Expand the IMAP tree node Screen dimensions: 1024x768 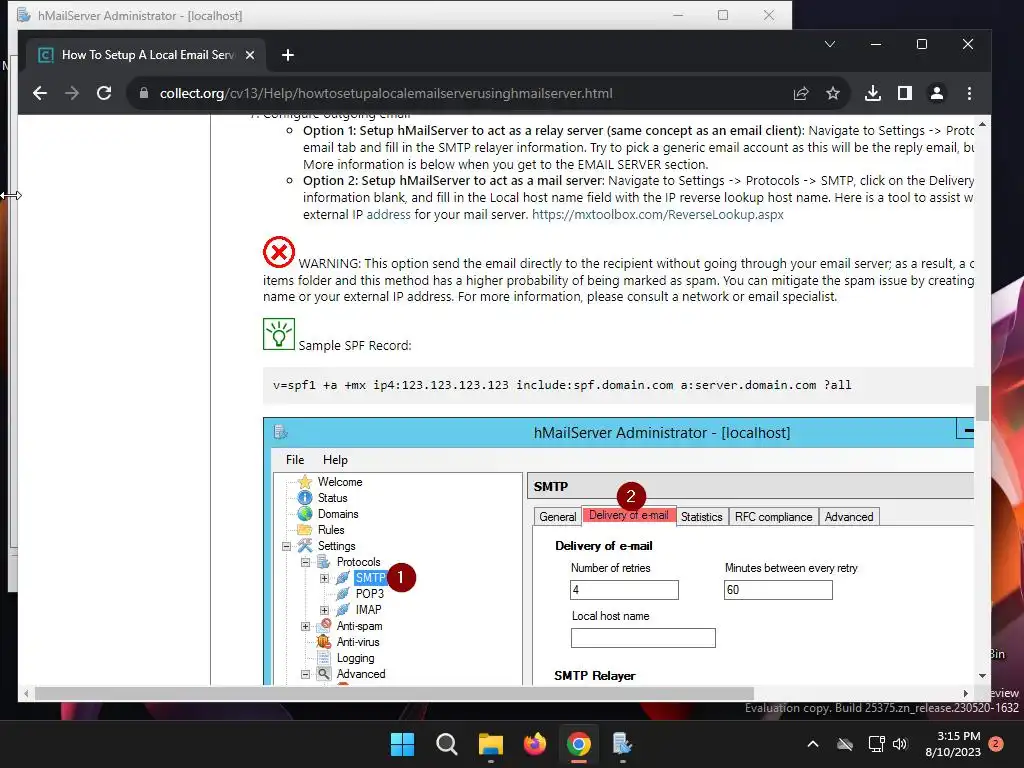[324, 610]
